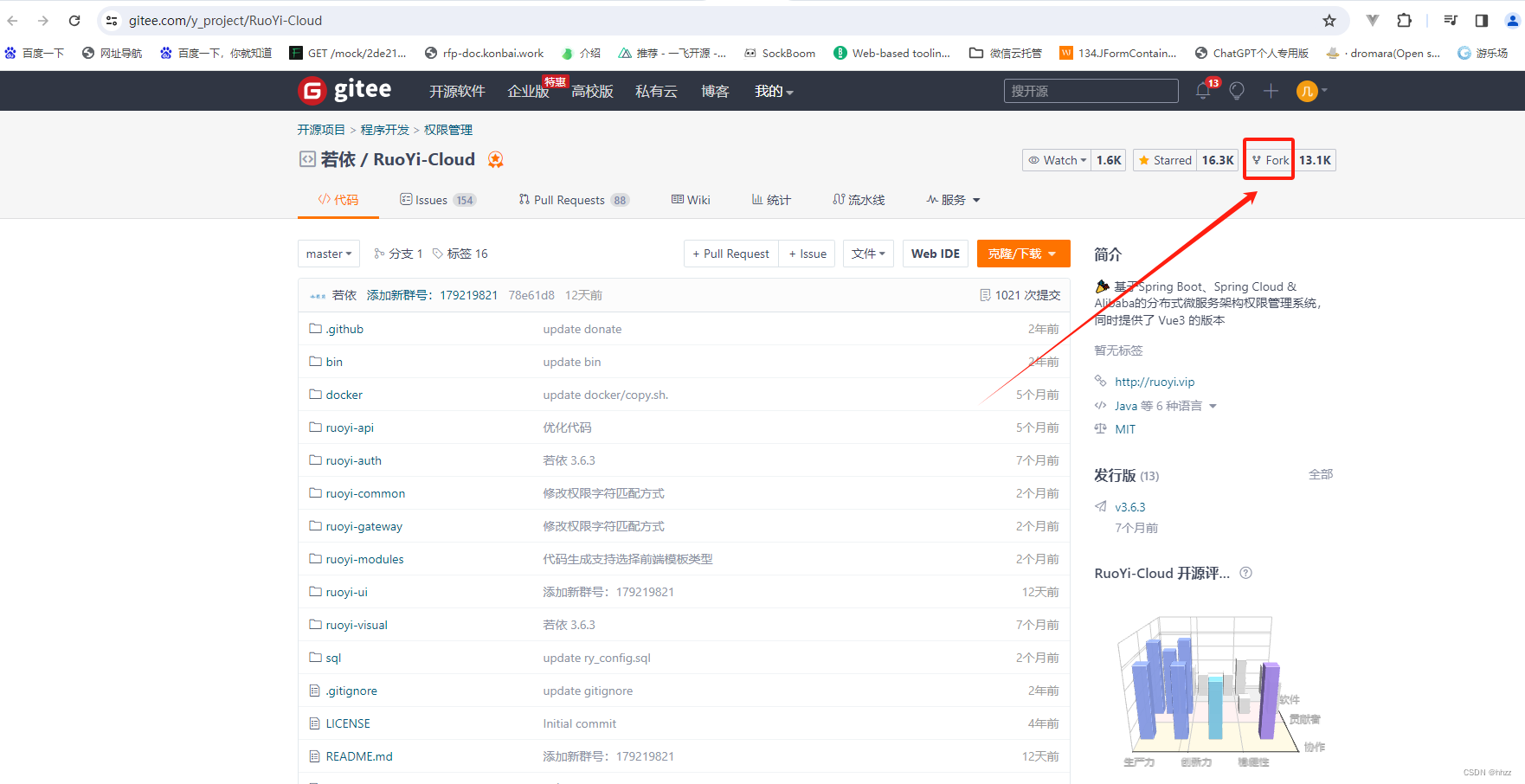Open 博客 in the top navigation
The width and height of the screenshot is (1525, 784).
coord(715,91)
